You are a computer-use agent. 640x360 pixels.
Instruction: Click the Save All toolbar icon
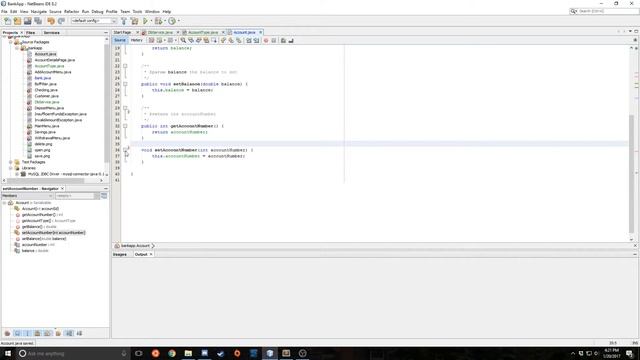pos(38,21)
